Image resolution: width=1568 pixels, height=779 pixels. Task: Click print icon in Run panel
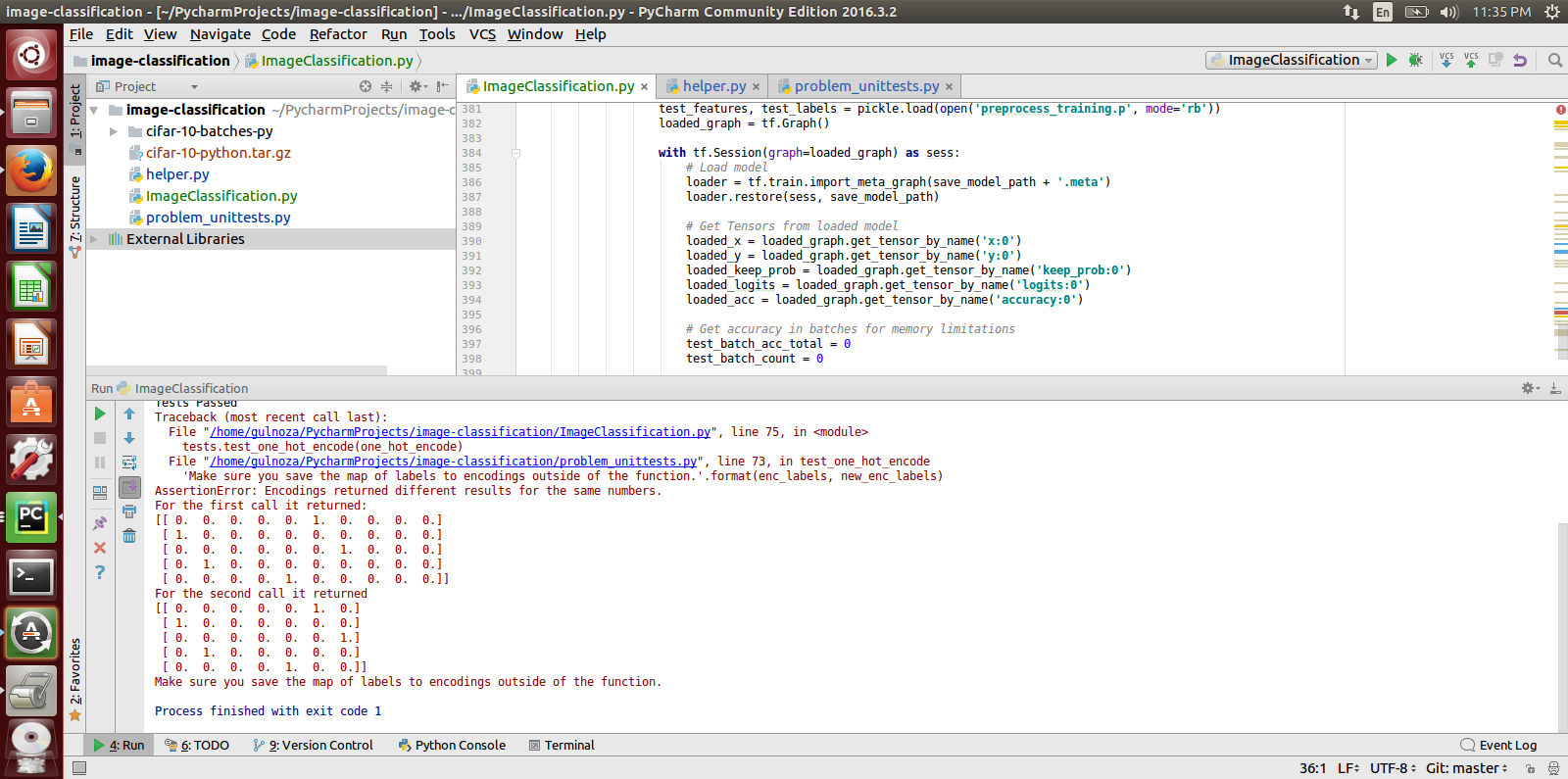129,511
